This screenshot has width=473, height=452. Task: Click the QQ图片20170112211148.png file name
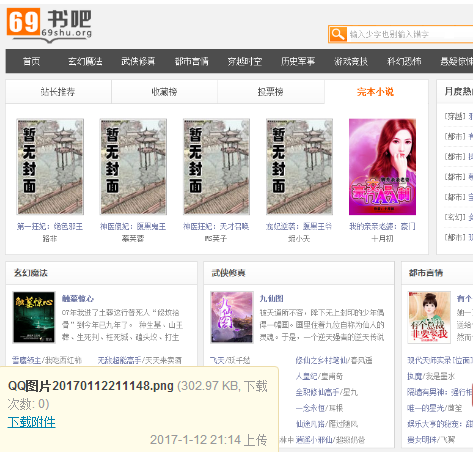click(91, 386)
